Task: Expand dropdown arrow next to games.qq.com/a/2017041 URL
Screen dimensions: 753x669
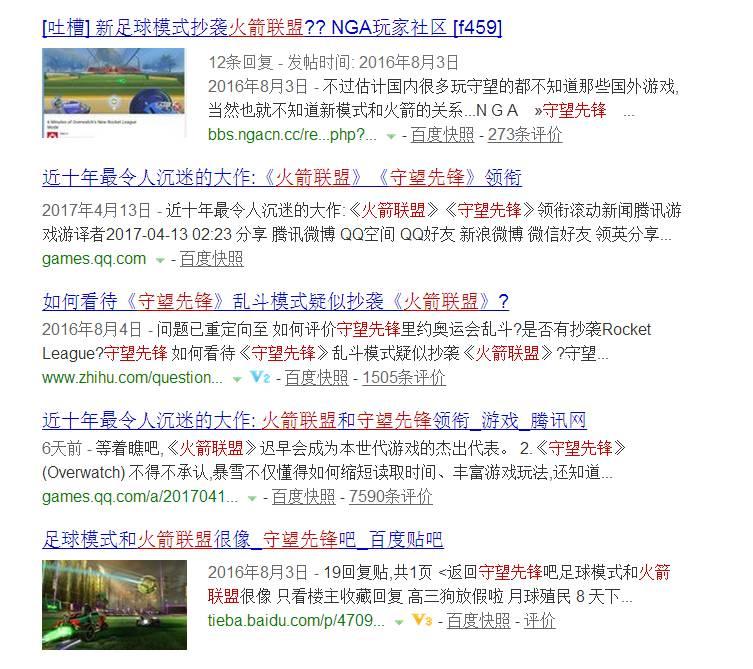Action: 252,499
